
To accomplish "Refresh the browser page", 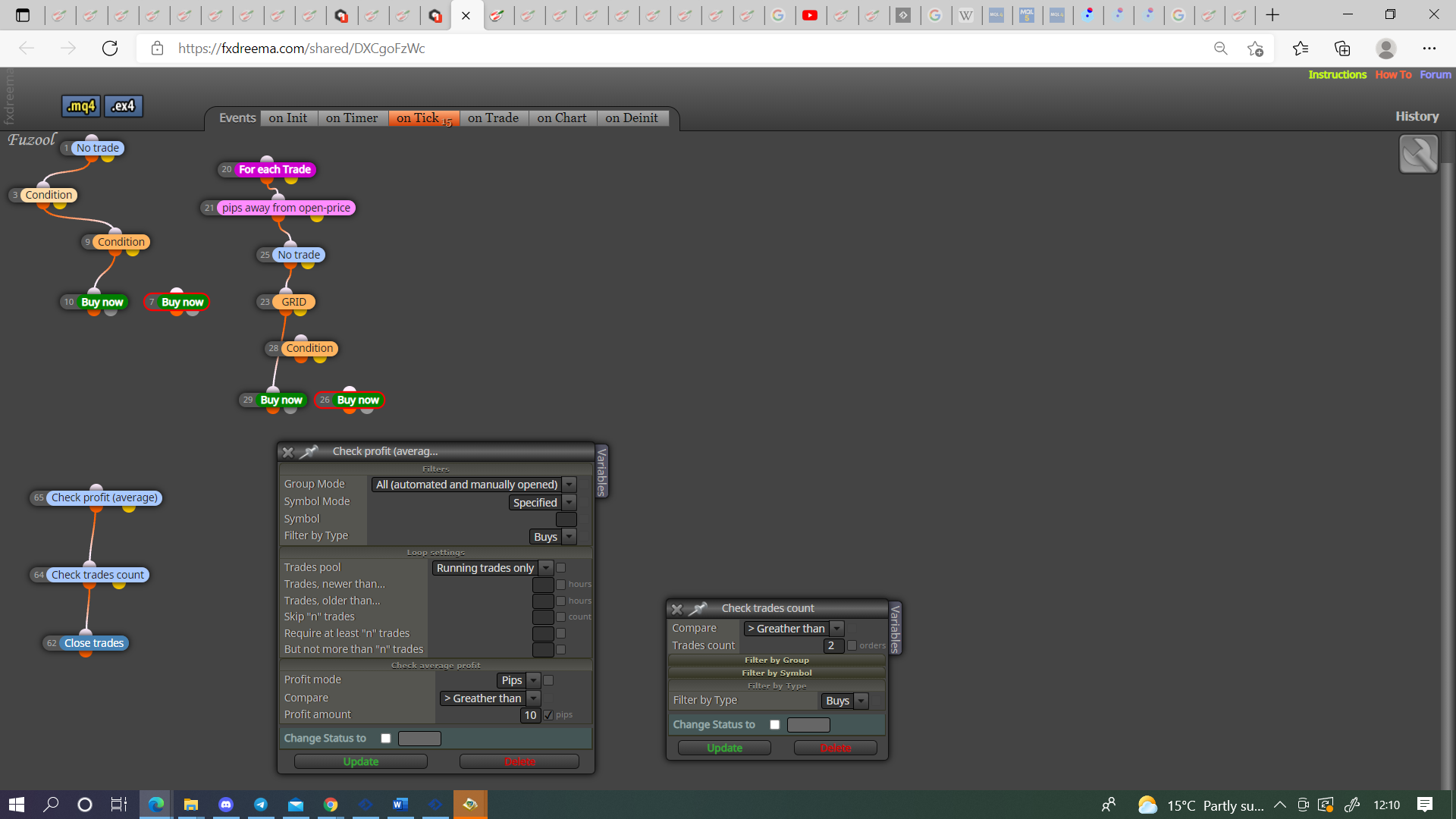I will click(110, 49).
